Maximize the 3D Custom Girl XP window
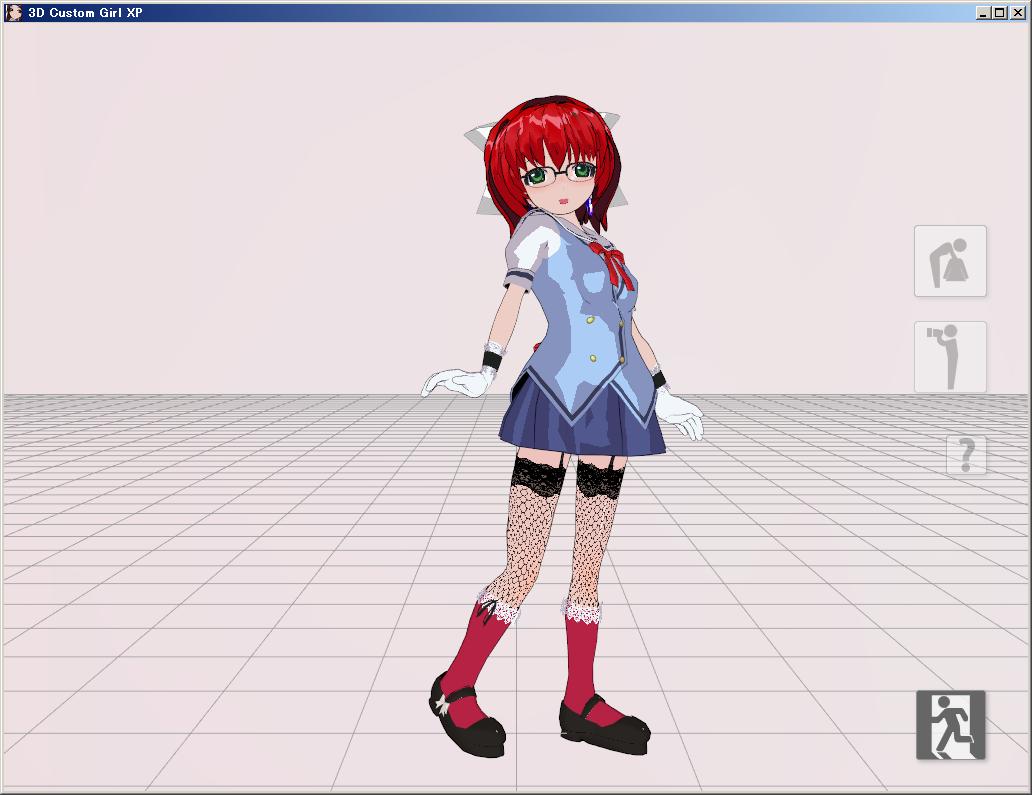 point(1000,13)
